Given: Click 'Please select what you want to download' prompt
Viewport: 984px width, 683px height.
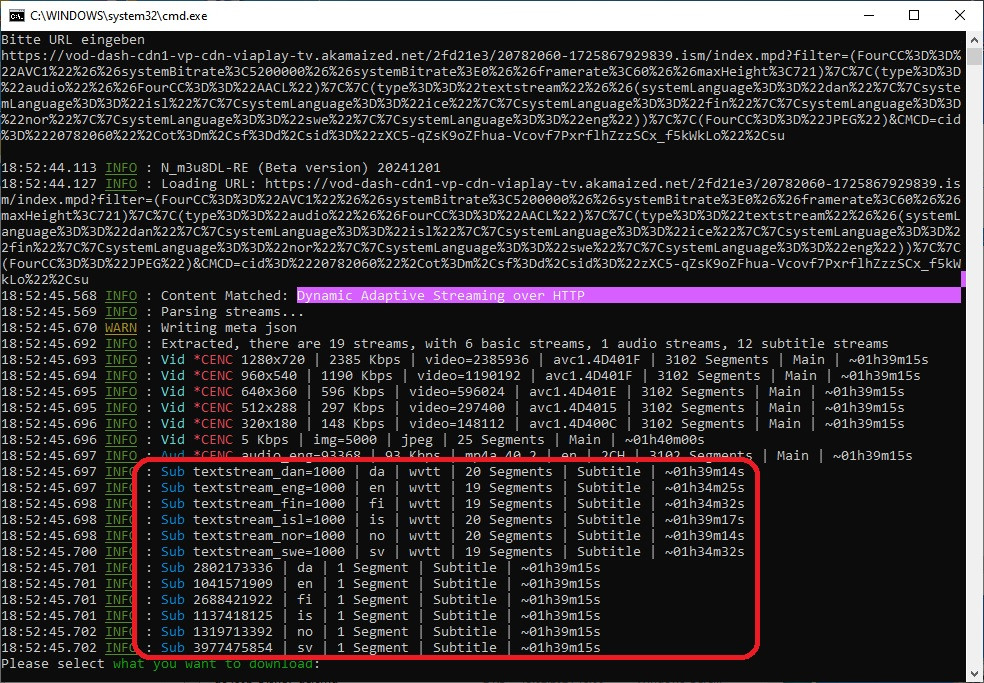Looking at the screenshot, I should [161, 664].
